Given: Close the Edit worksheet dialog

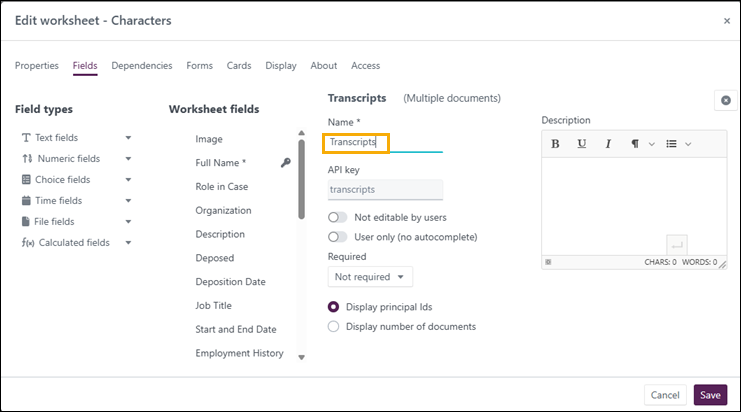Looking at the screenshot, I should pyautogui.click(x=727, y=21).
